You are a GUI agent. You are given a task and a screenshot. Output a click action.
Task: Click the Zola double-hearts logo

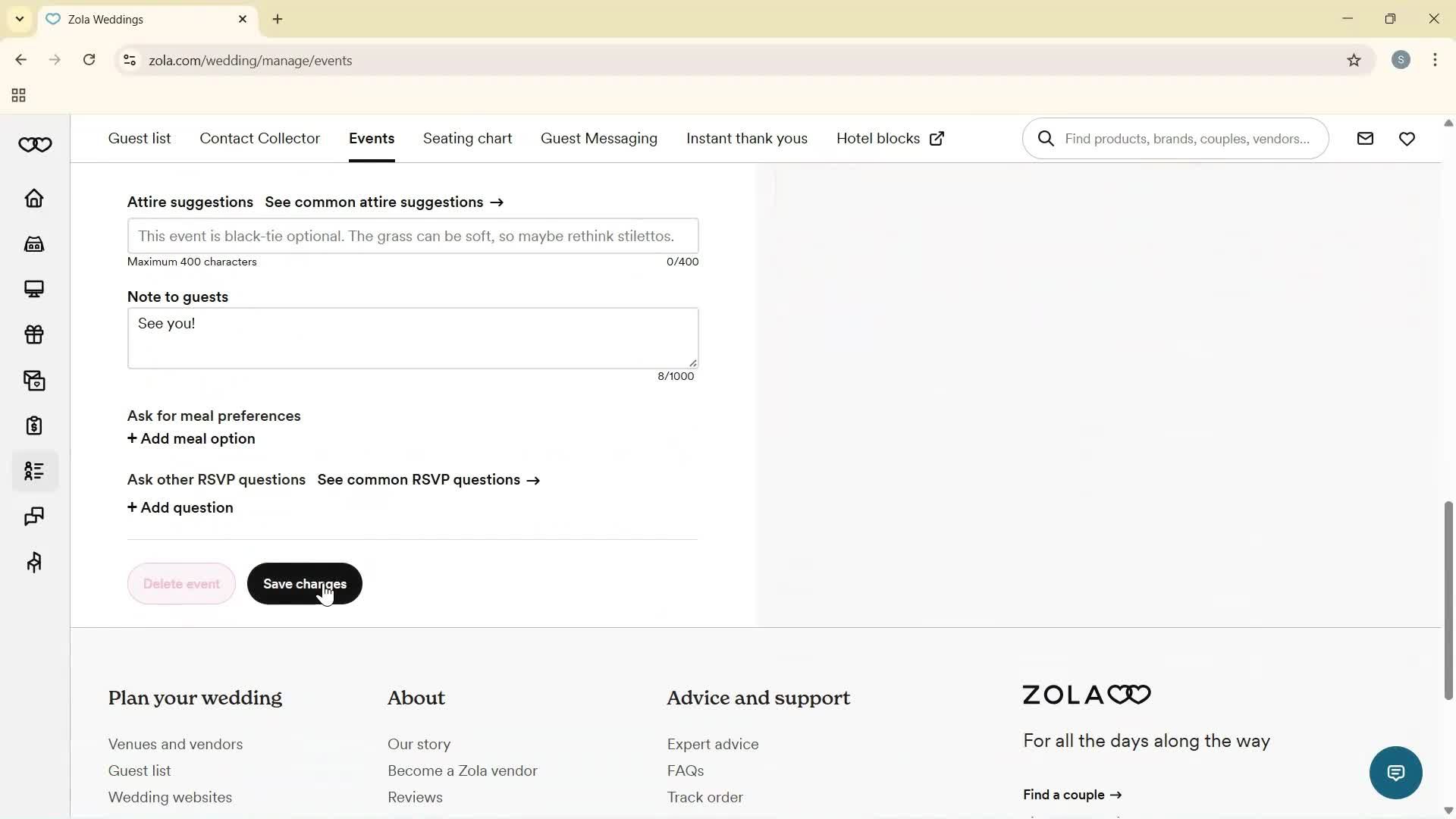tap(35, 144)
